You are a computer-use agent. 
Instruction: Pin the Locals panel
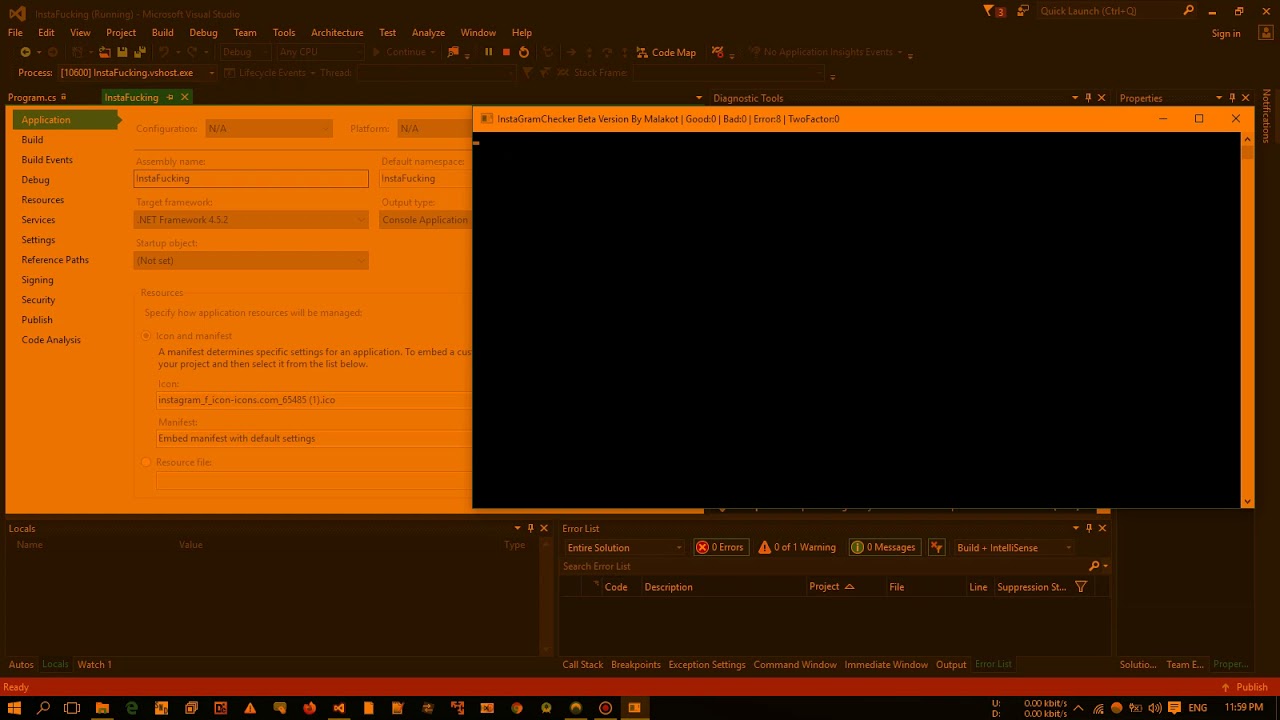point(530,528)
